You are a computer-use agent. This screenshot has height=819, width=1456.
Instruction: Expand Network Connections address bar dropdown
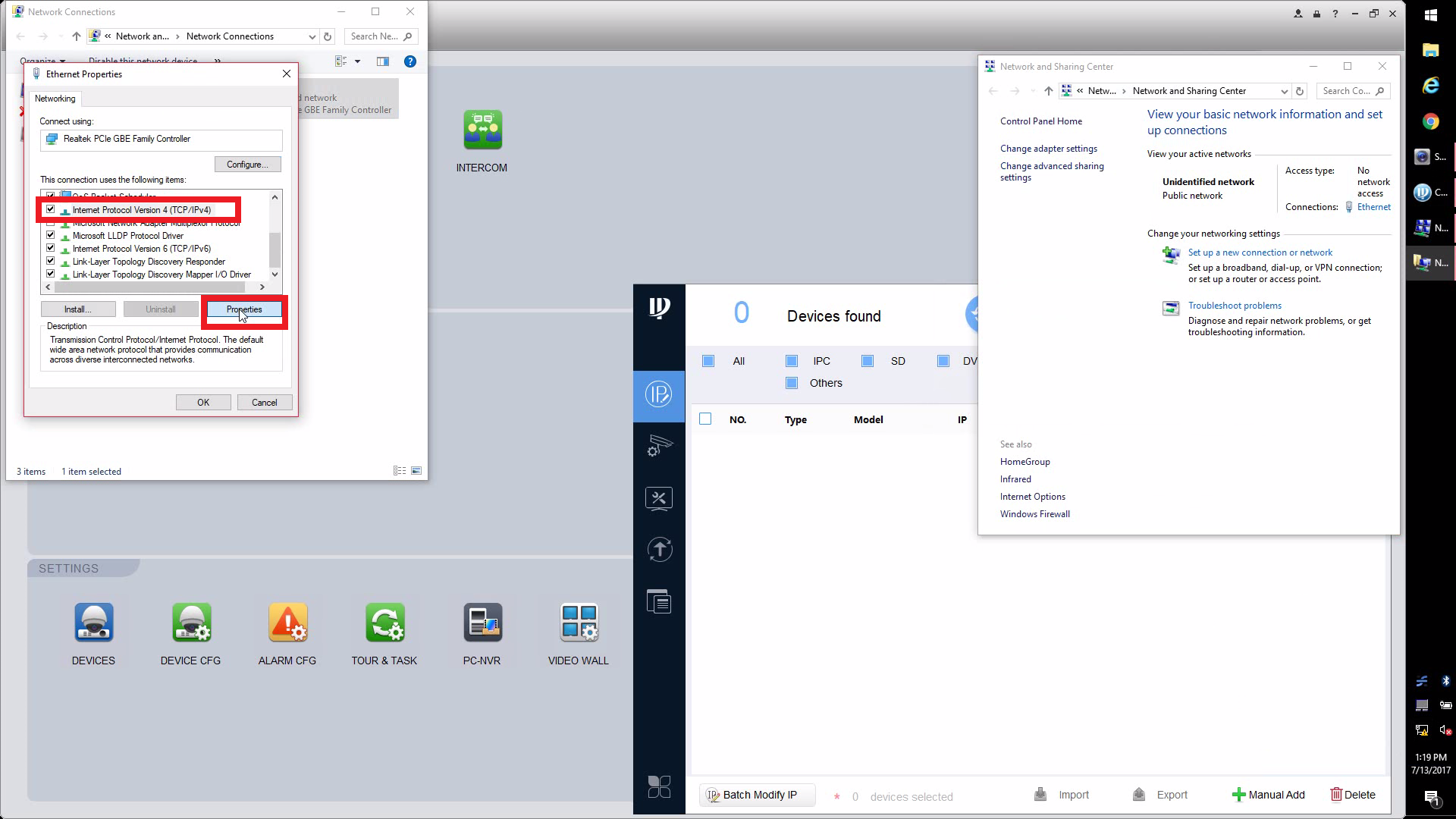click(312, 36)
